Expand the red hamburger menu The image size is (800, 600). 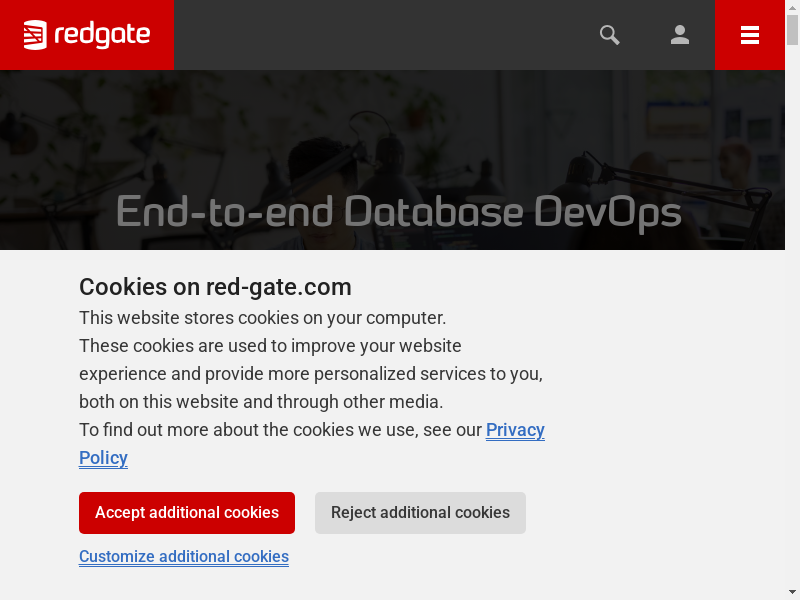750,35
